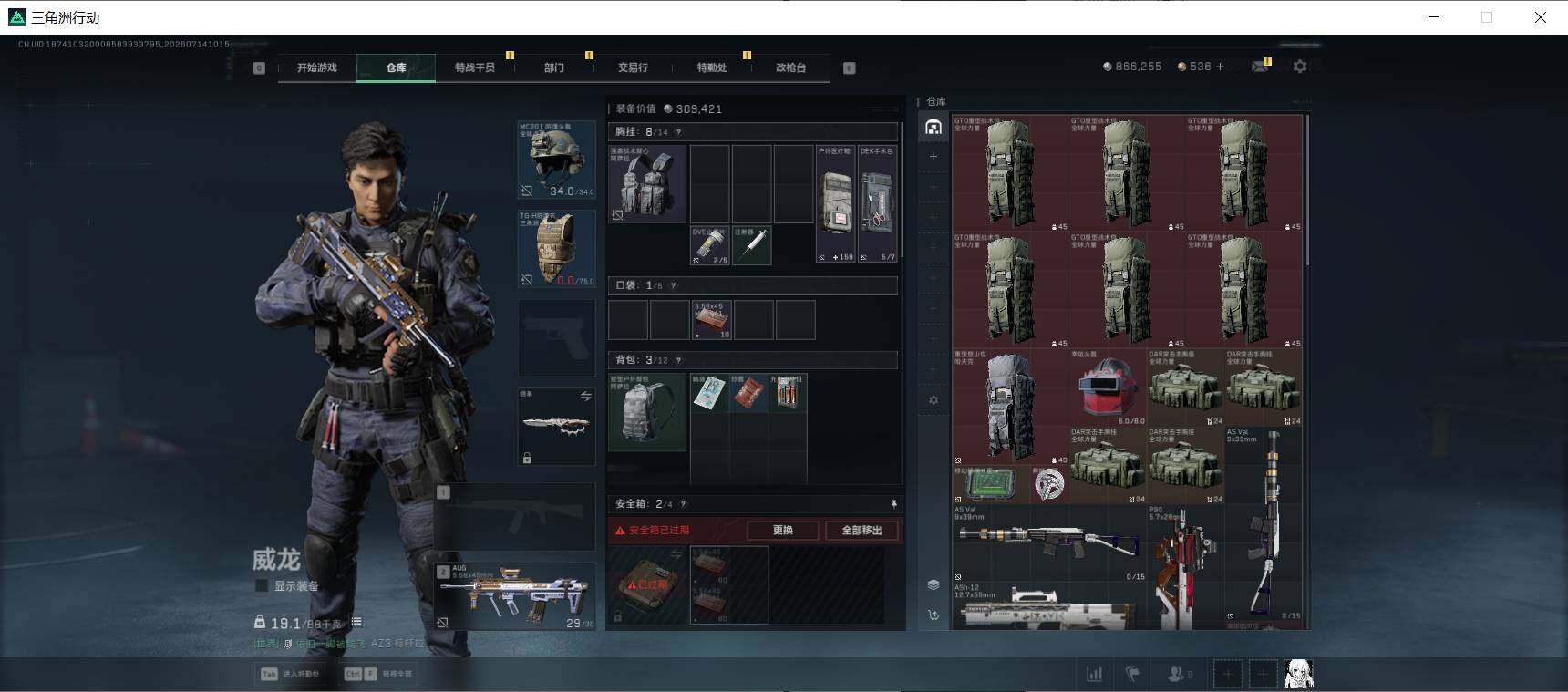The height and width of the screenshot is (692, 1568).
Task: Select the ASh-12 rifle in warehouse
Action: [x=1049, y=606]
